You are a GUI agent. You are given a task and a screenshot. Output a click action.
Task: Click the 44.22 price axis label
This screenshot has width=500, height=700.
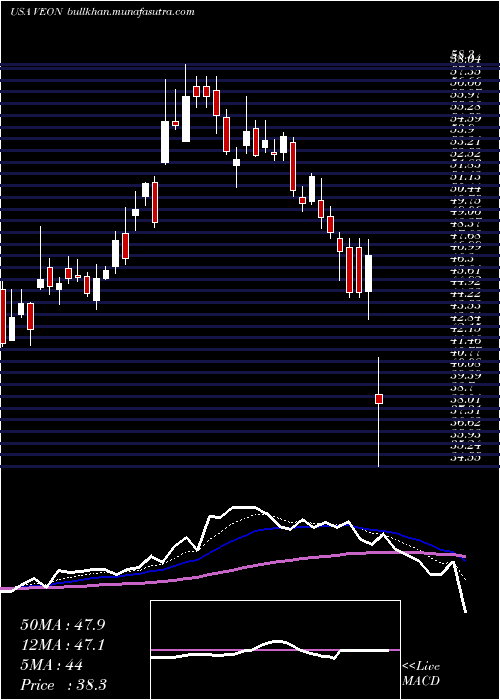click(465, 294)
